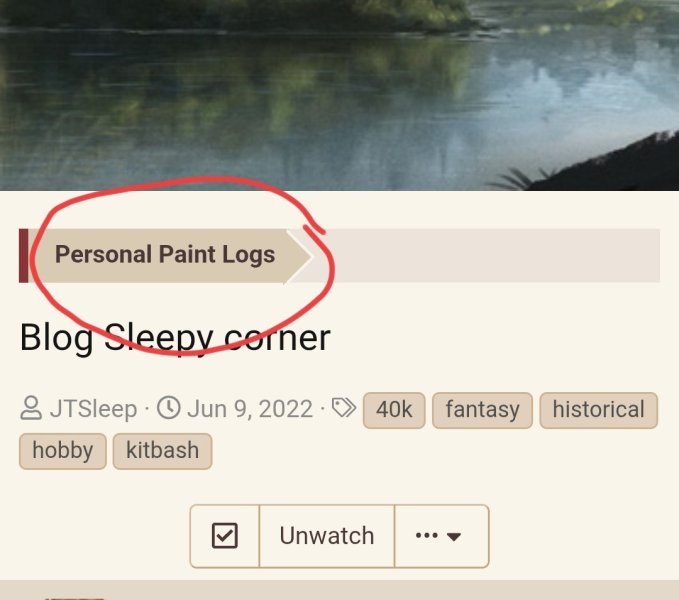
Task: Click the Blog Sleepy corner thread title
Action: (175, 338)
